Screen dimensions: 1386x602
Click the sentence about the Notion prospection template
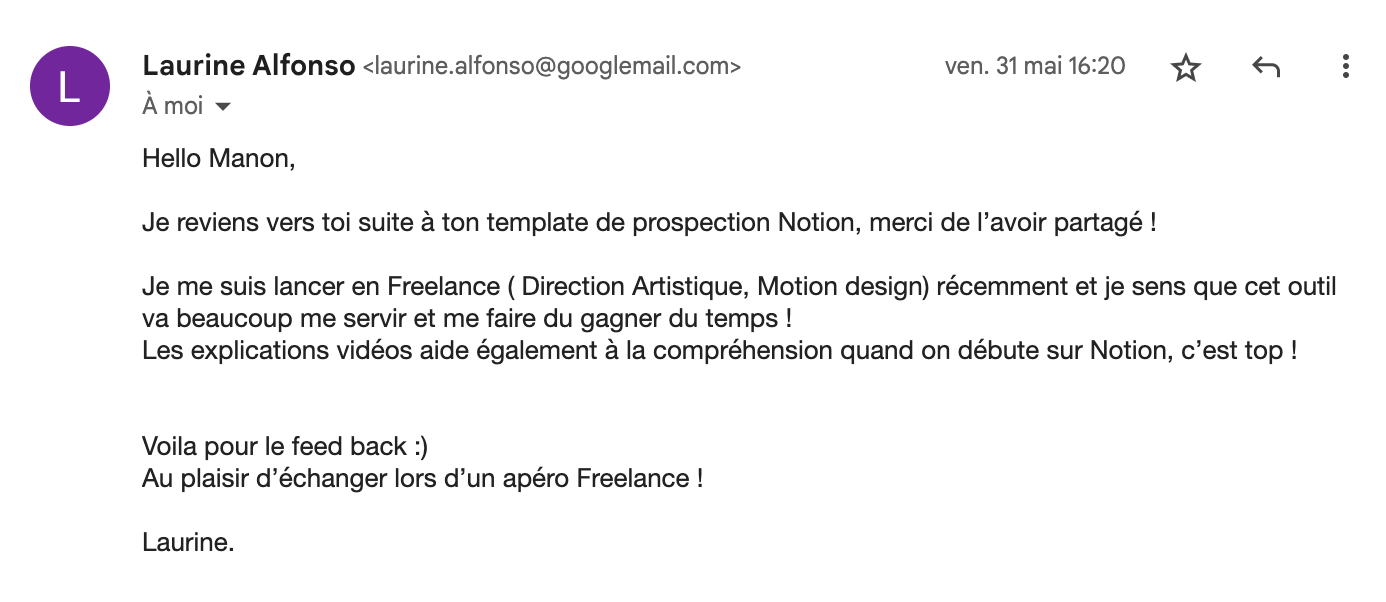click(x=649, y=223)
